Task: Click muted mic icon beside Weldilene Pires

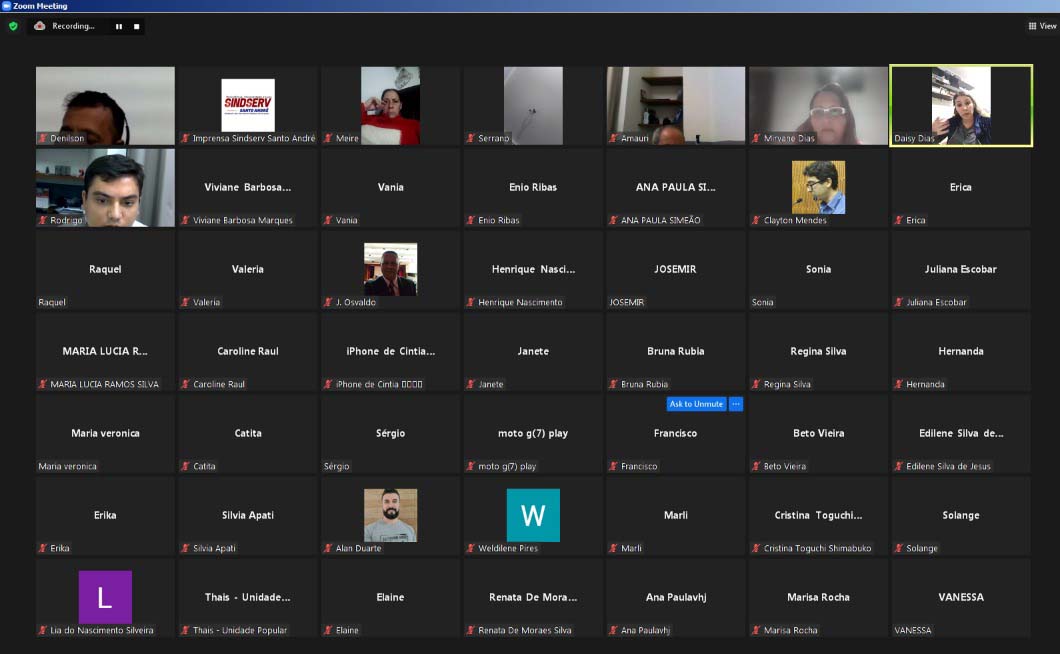Action: [x=471, y=548]
